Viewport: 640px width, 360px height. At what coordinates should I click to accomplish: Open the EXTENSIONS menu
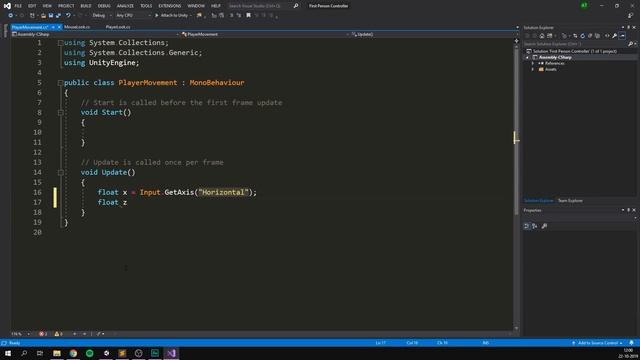pos(169,6)
